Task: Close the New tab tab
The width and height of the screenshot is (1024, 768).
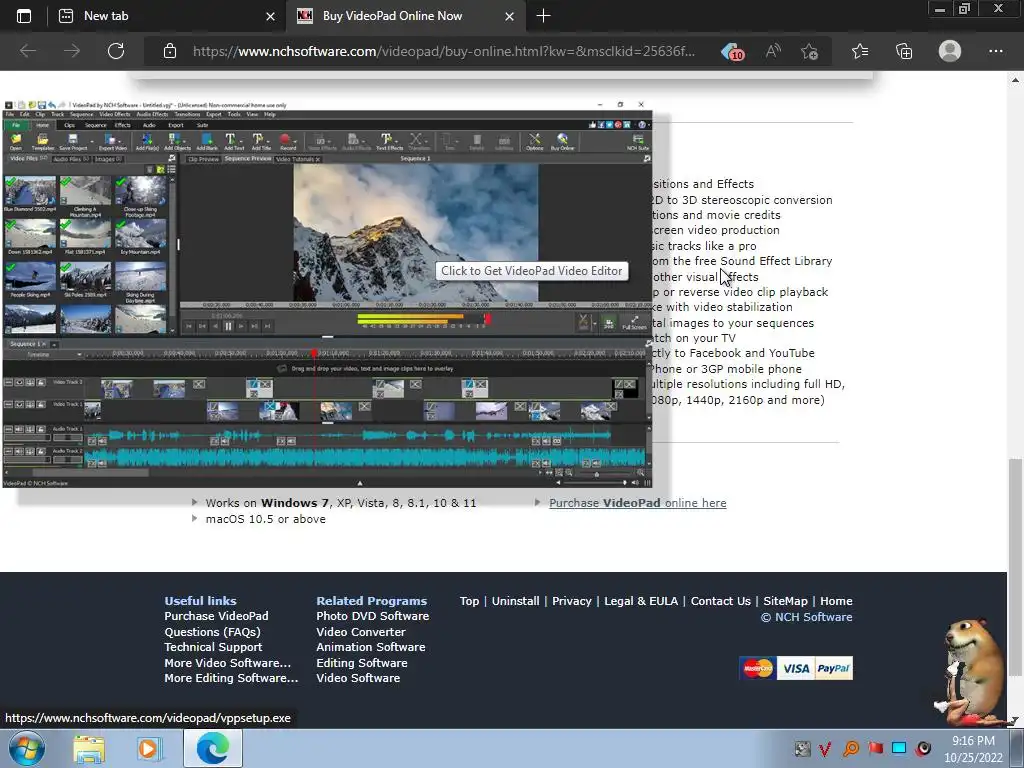Action: (x=270, y=16)
